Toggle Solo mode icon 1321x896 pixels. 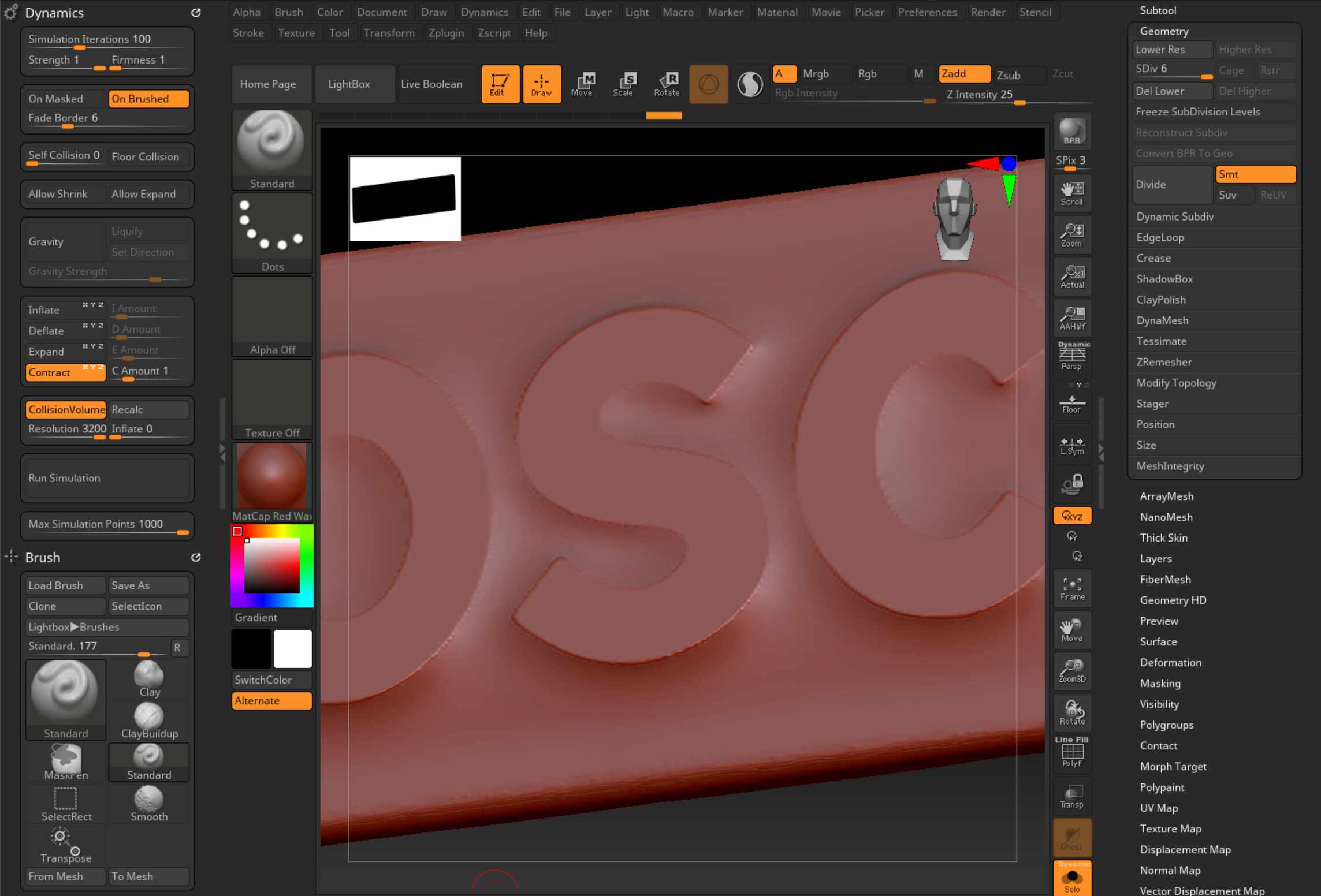(1072, 878)
